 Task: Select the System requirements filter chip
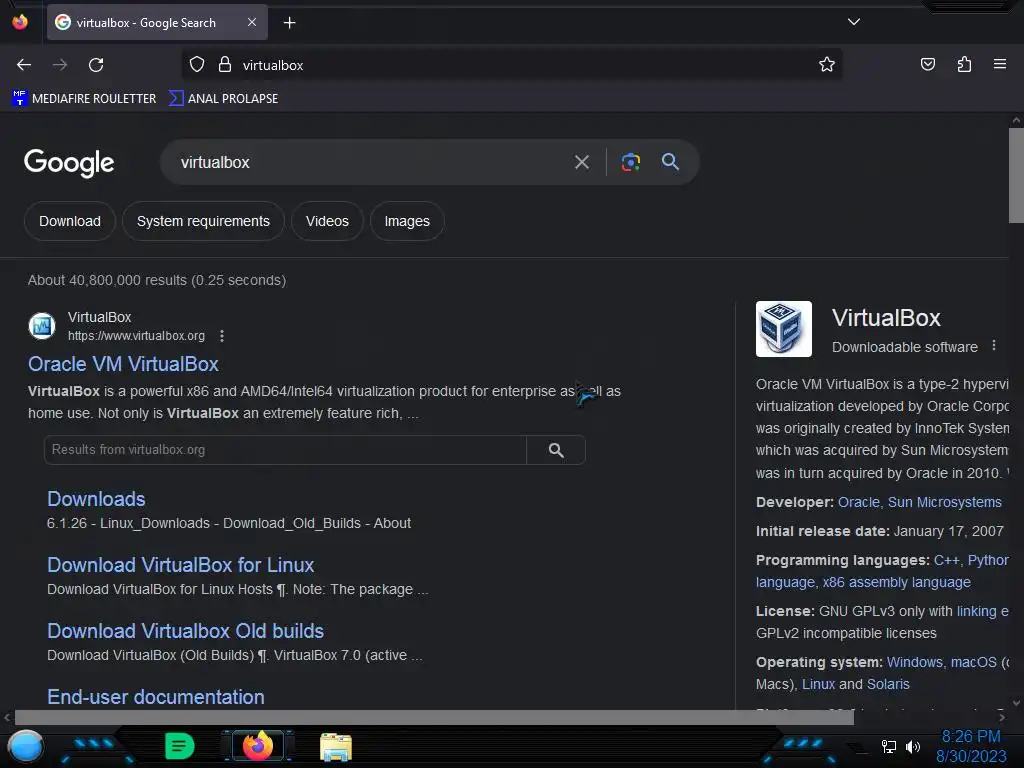pos(203,221)
